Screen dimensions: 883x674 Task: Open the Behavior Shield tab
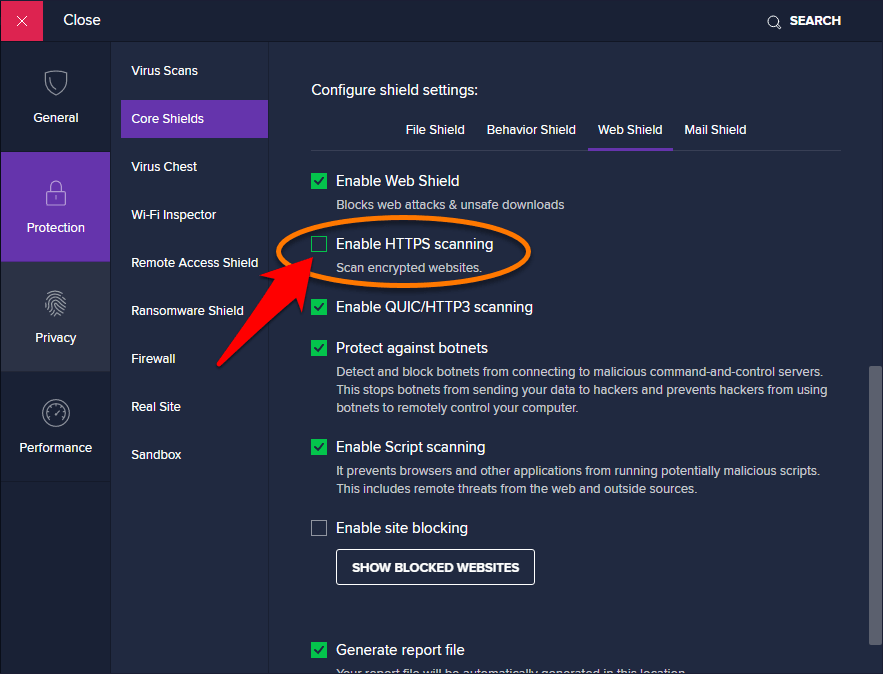coord(531,129)
